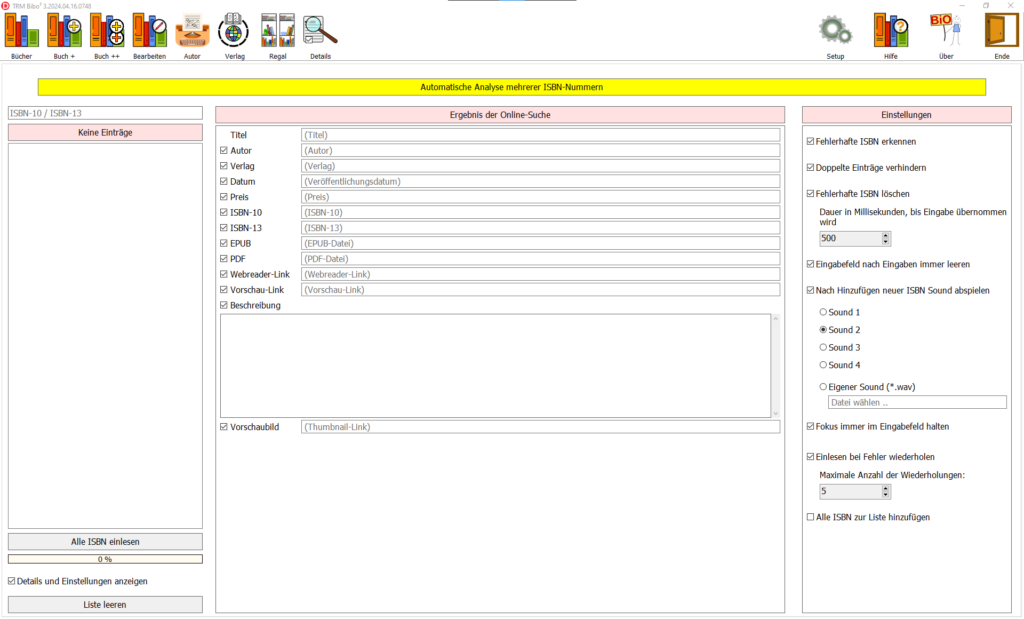
Task: Click the 'Alle ISBN einlesen' button
Action: (x=105, y=541)
